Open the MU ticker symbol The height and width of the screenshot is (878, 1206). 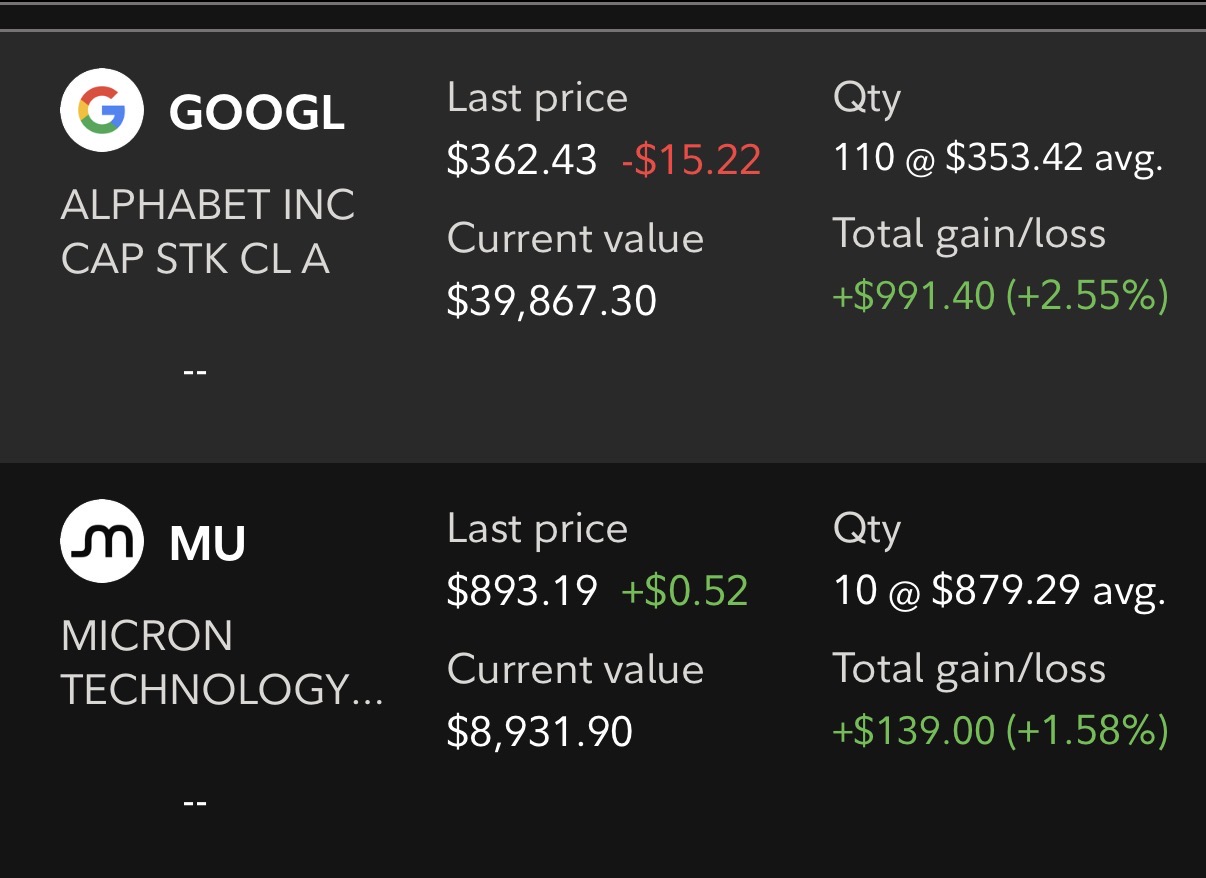pos(207,543)
